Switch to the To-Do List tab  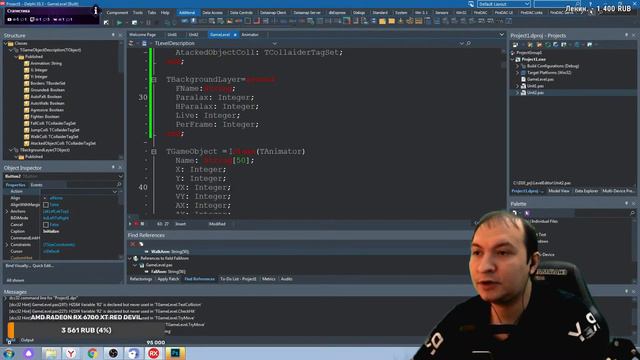(x=238, y=279)
